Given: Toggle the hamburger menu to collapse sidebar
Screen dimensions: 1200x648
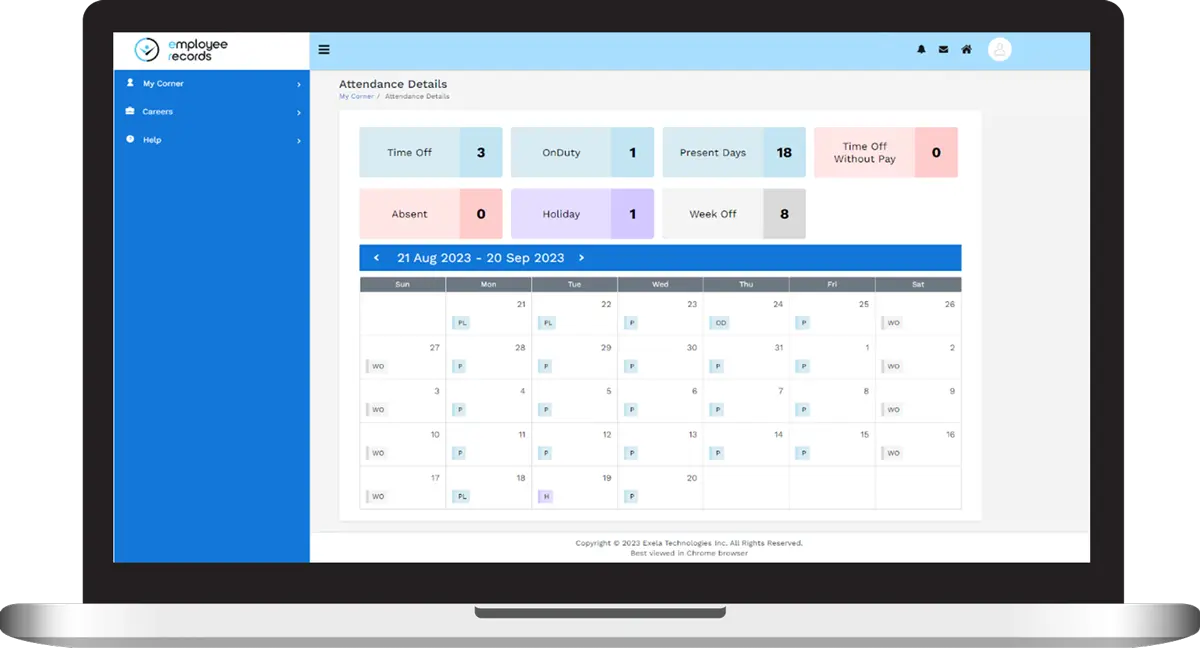Looking at the screenshot, I should [x=324, y=49].
